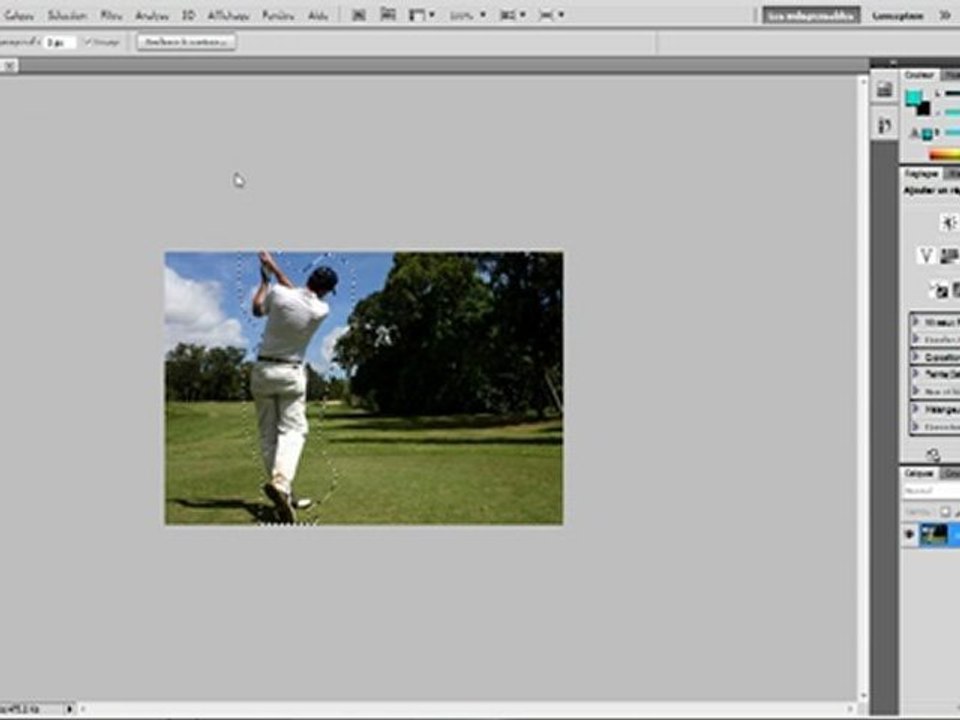Open the Calque menu
This screenshot has height=720, width=960.
(x=18, y=15)
